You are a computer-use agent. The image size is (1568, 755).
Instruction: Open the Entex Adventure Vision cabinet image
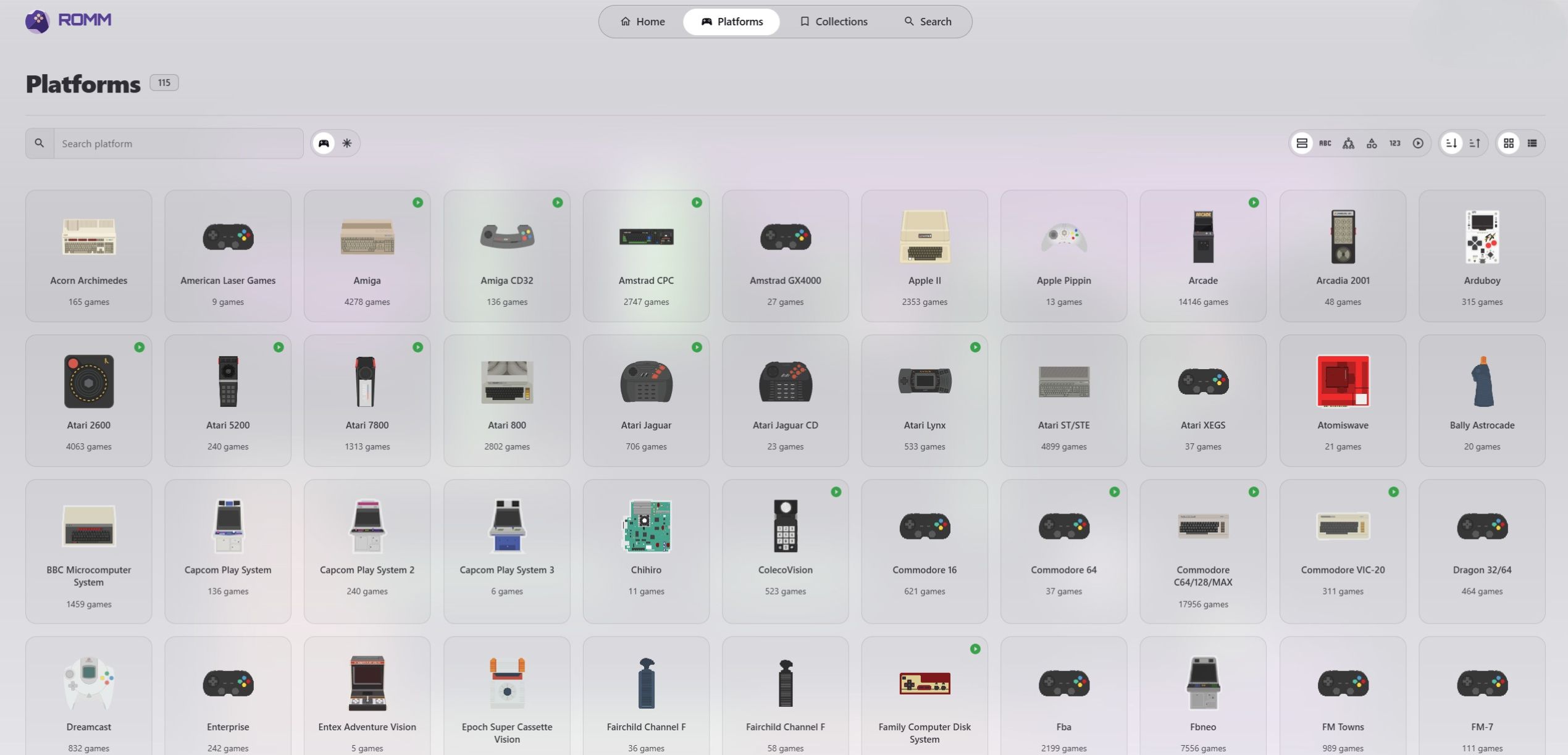(x=367, y=683)
